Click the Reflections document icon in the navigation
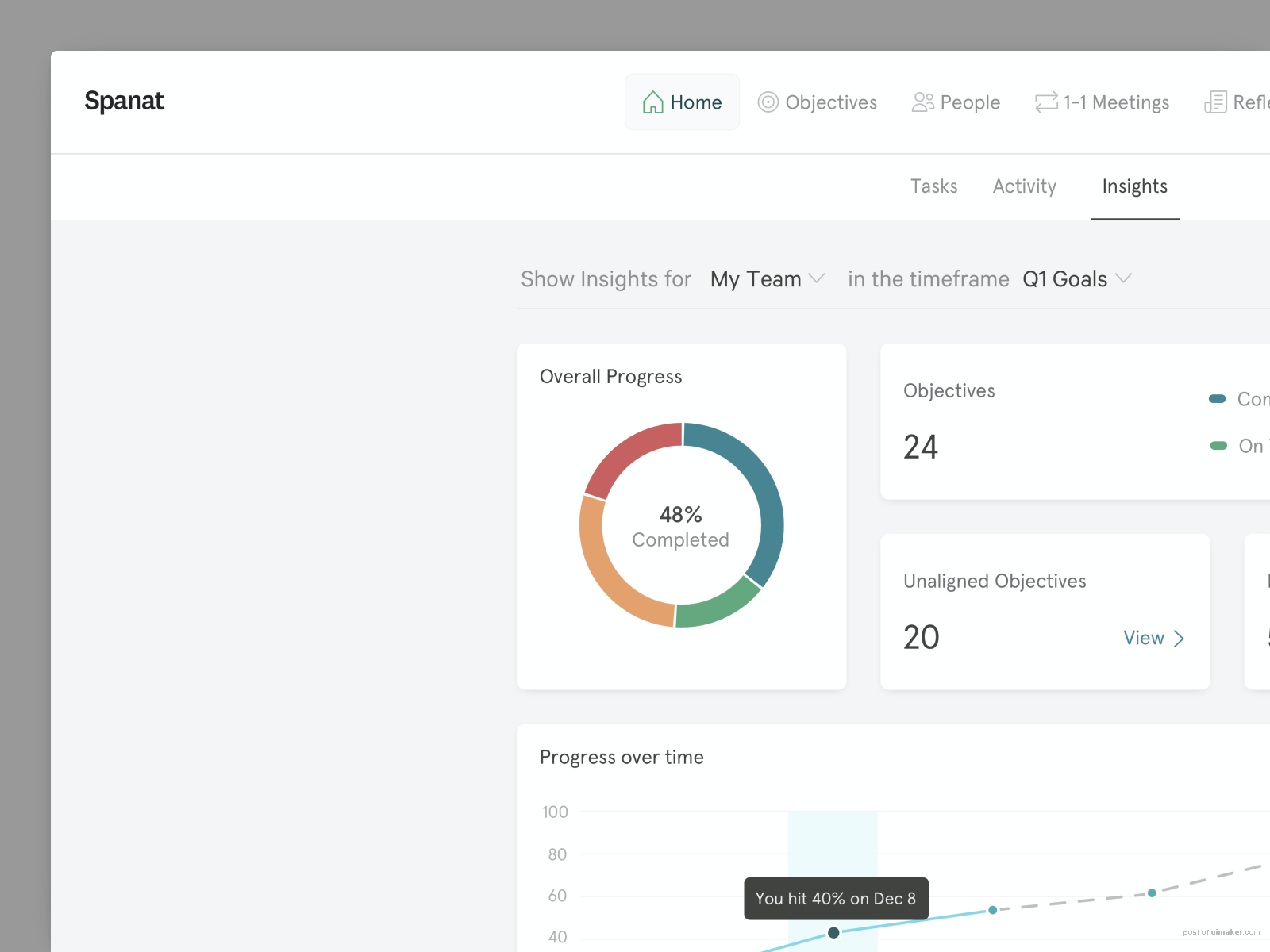The height and width of the screenshot is (952, 1270). (x=1215, y=102)
